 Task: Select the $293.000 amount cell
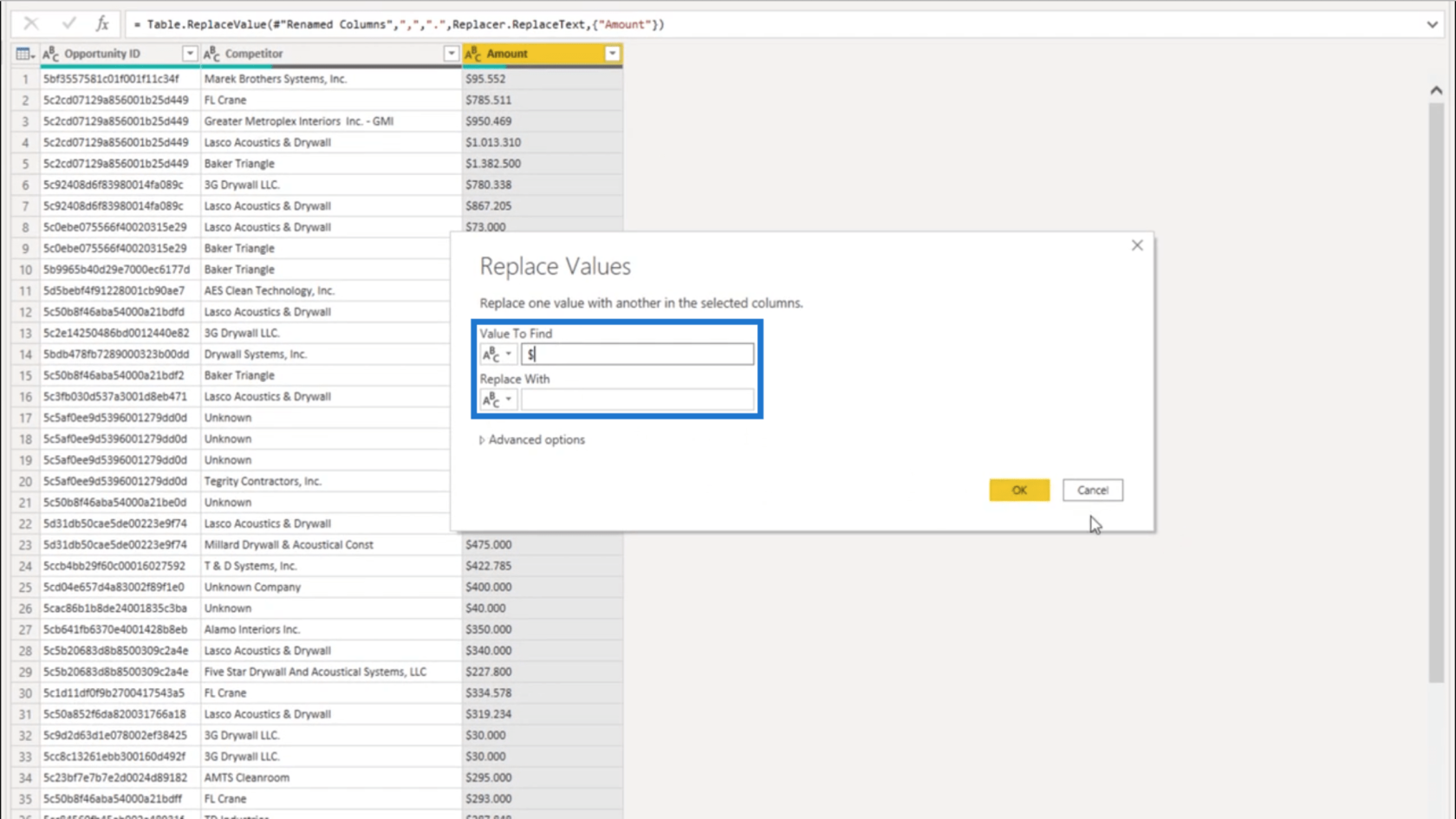[x=542, y=799]
